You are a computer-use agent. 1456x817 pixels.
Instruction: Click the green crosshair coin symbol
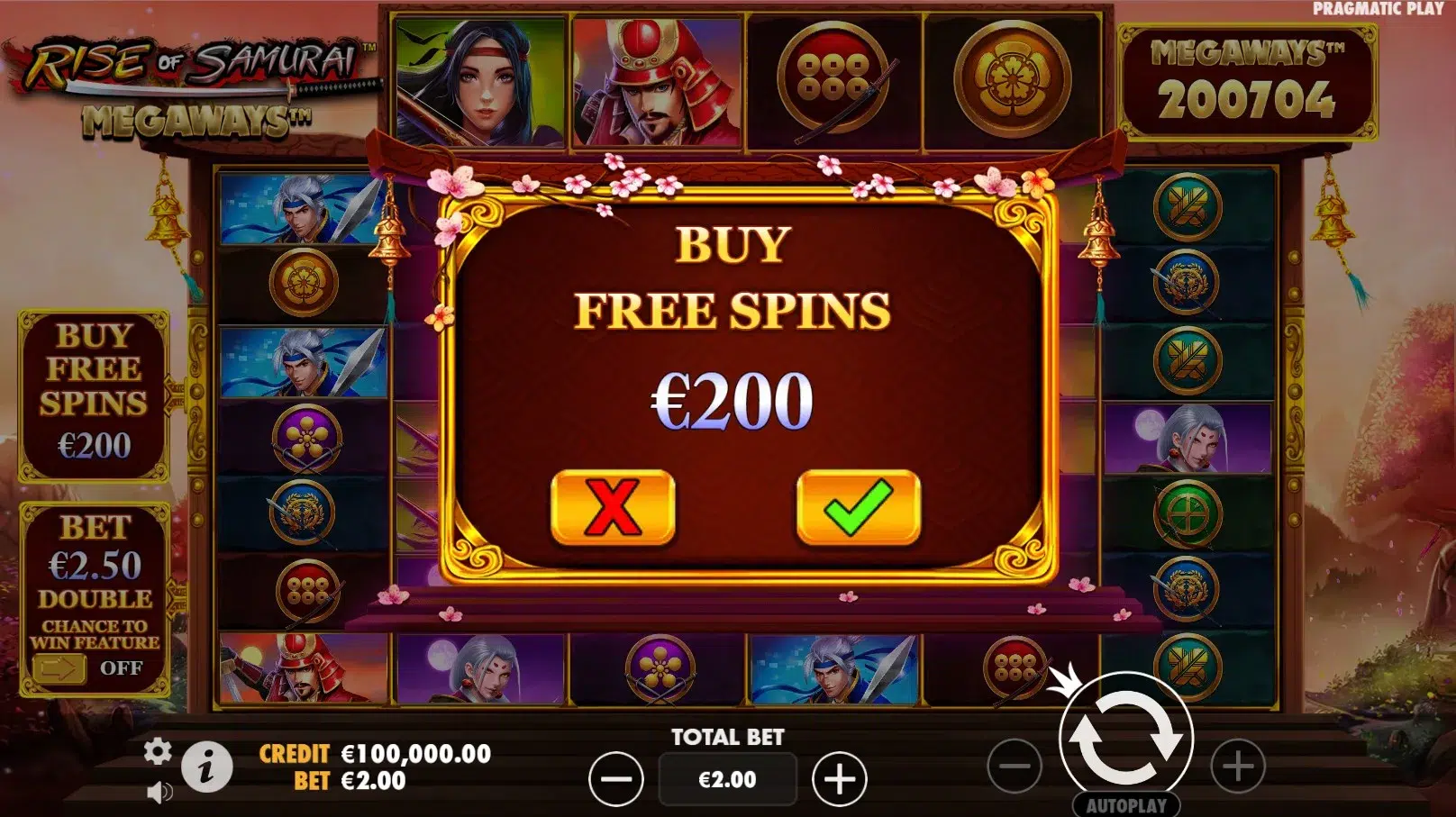pyautogui.click(x=1188, y=515)
